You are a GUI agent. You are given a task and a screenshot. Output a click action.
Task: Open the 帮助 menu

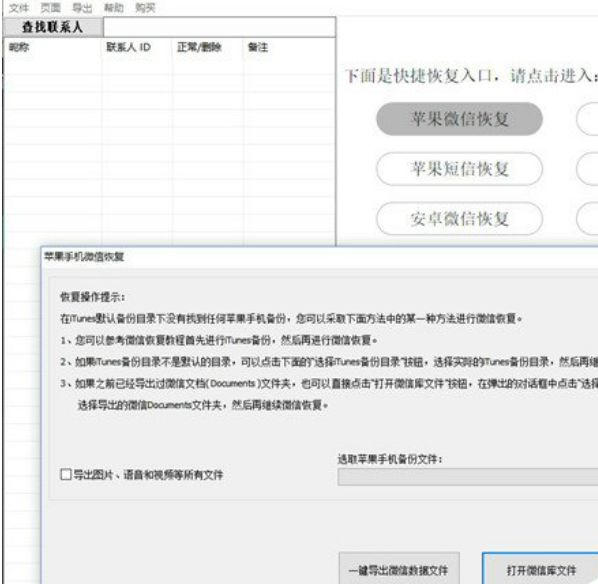(x=114, y=8)
